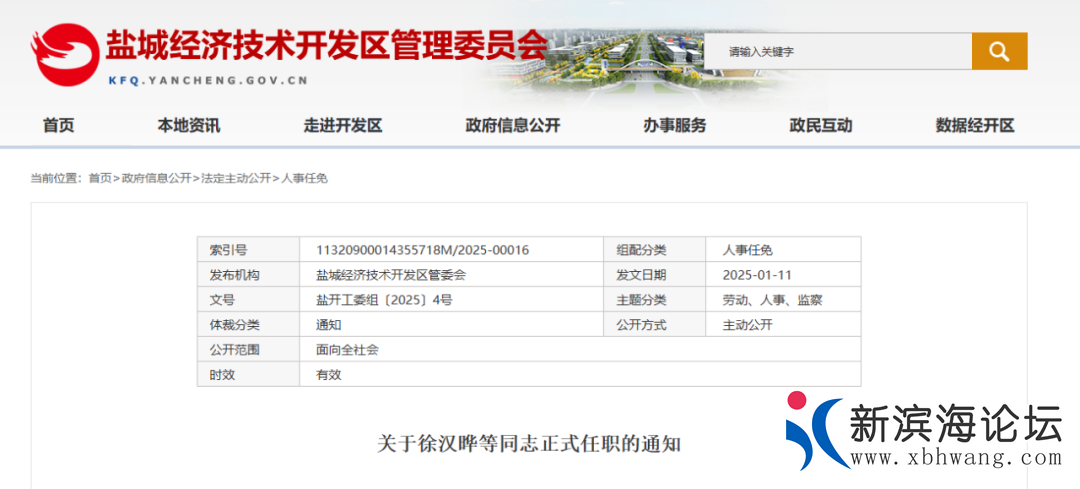Open the 办事服务 navigation item
Screen dimensions: 1080x489
(x=674, y=125)
